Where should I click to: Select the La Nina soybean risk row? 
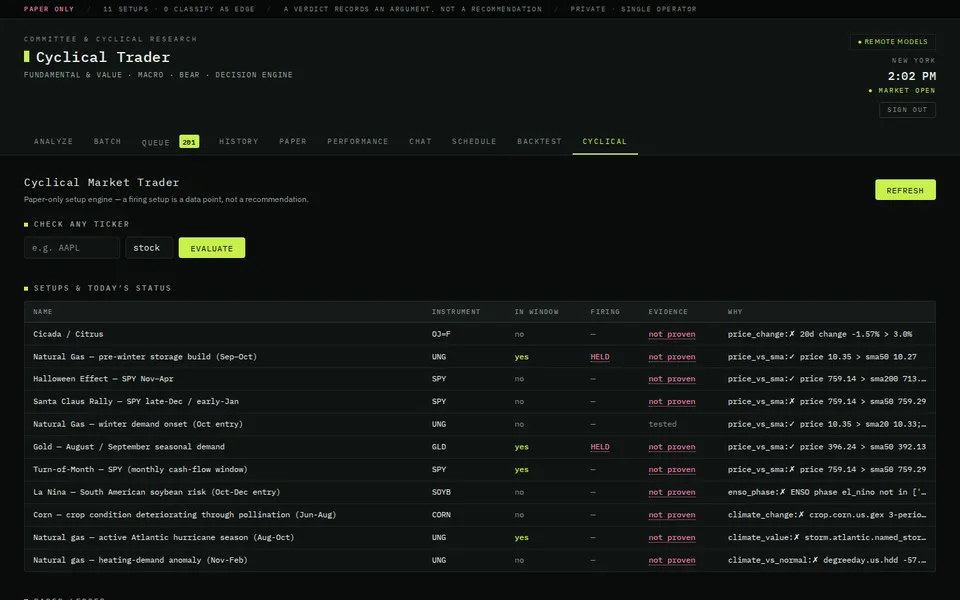[479, 492]
